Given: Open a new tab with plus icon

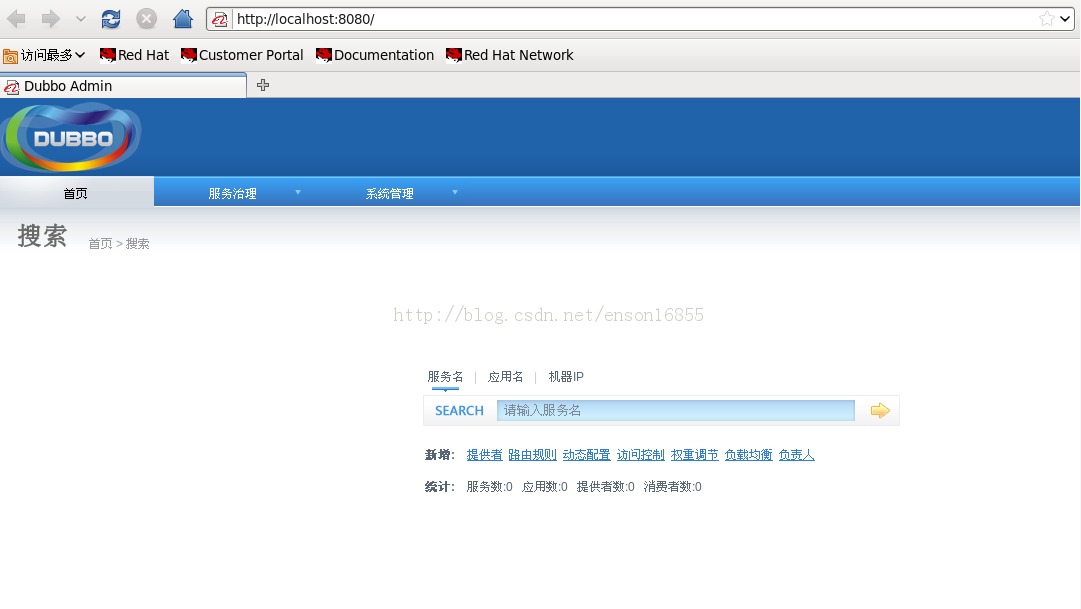Looking at the screenshot, I should (263, 85).
